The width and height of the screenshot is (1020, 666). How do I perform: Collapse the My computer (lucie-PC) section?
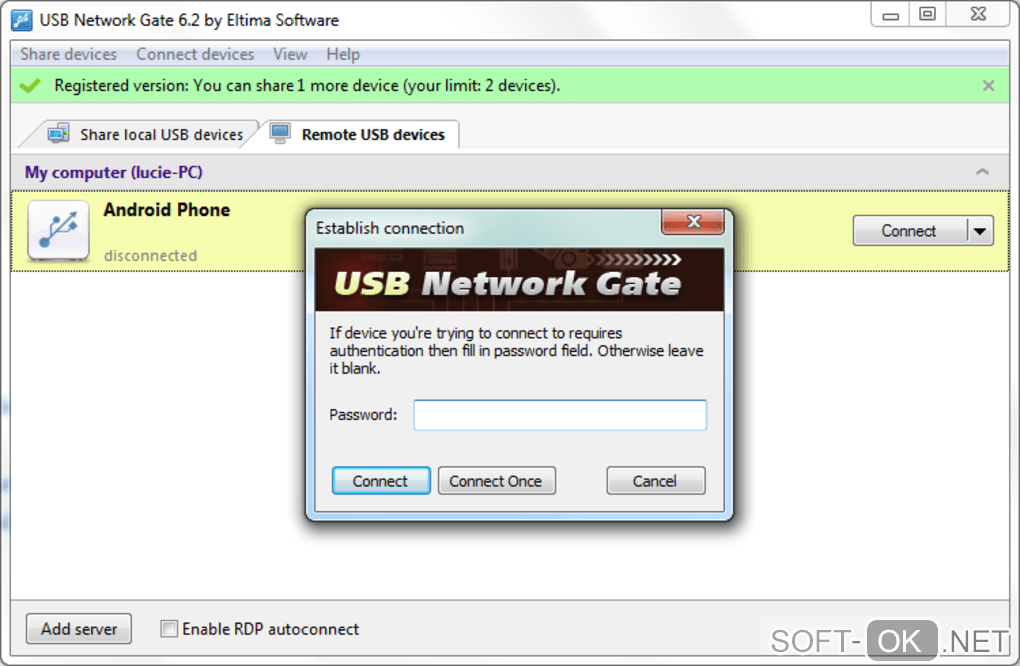point(982,172)
